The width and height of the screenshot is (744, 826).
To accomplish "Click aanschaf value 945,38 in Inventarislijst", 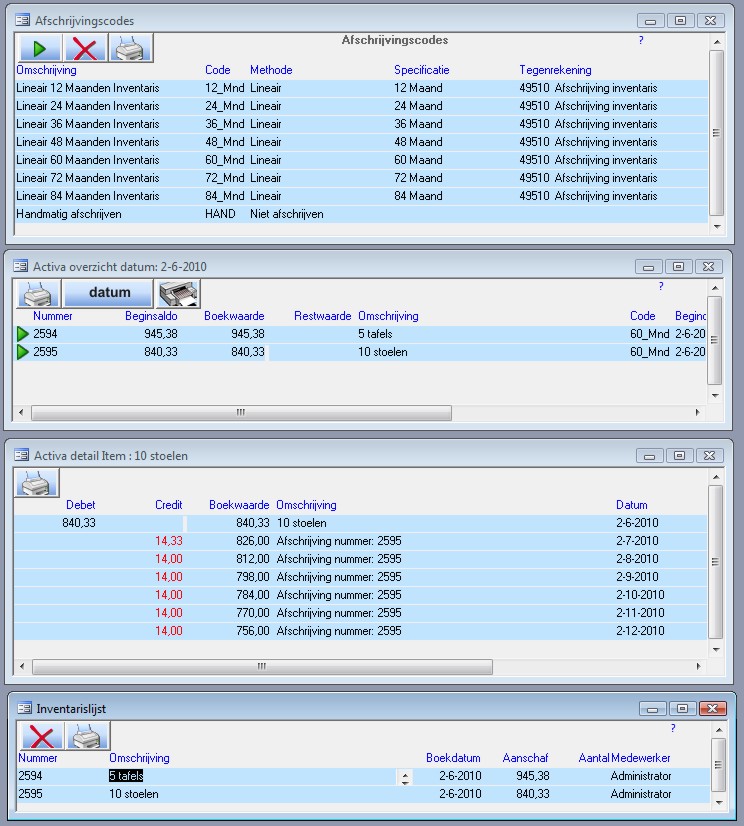I will 532,776.
